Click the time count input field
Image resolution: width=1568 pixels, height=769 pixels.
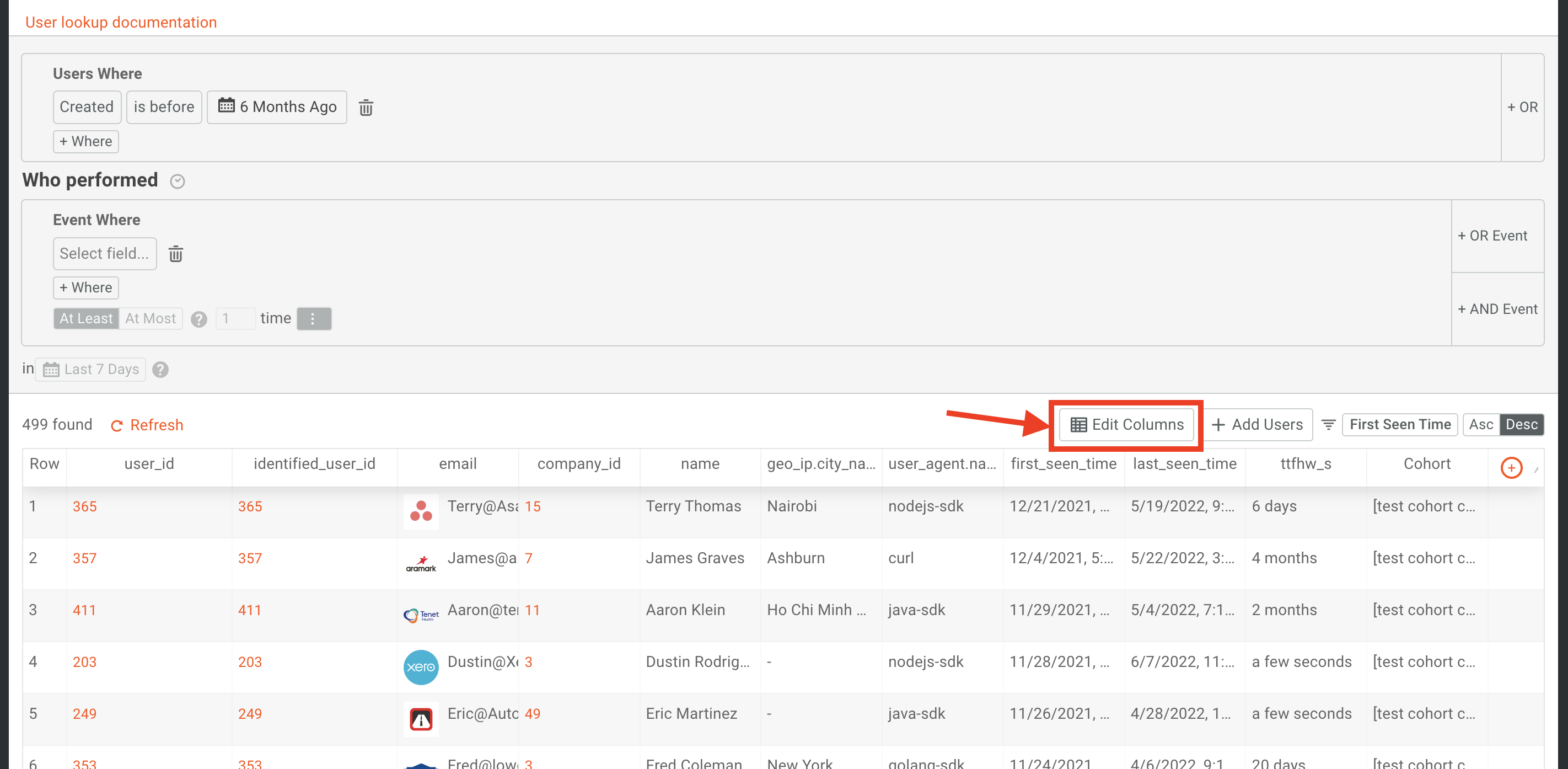pyautogui.click(x=236, y=318)
